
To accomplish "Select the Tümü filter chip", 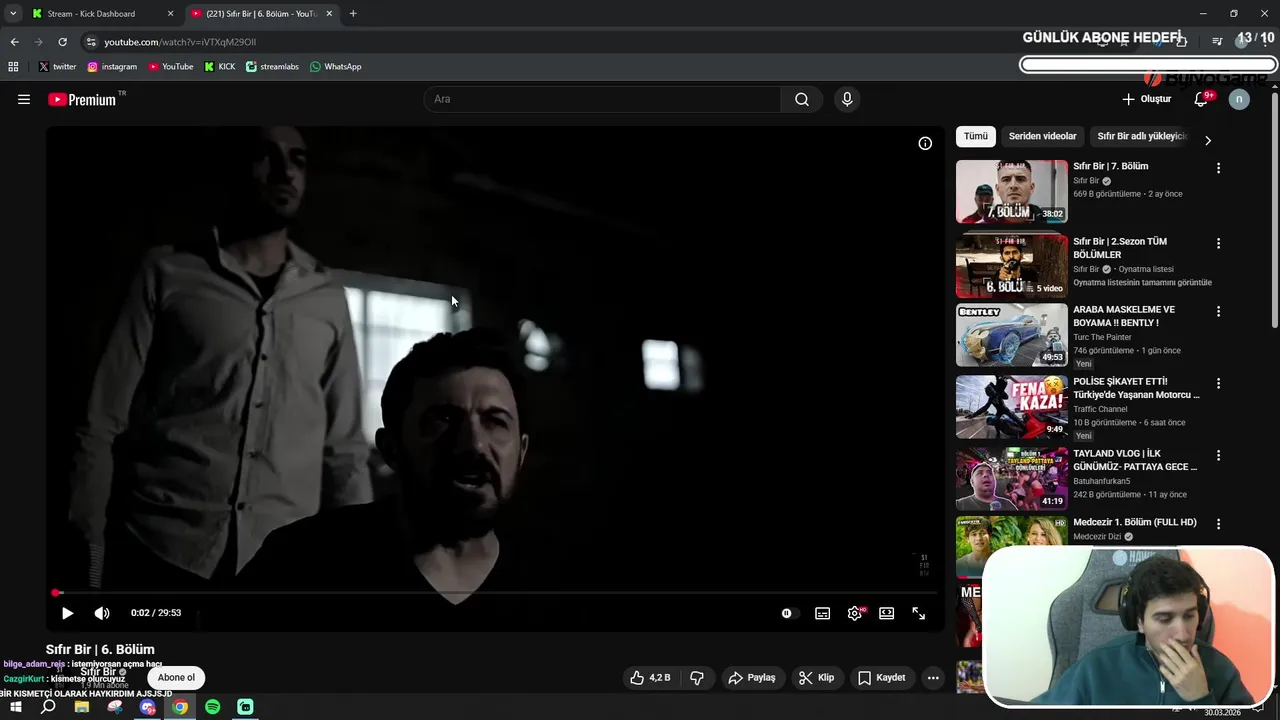I will click(975, 136).
